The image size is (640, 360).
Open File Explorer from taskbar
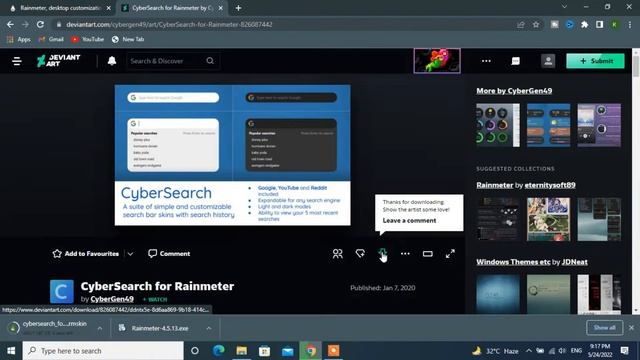[242, 351]
